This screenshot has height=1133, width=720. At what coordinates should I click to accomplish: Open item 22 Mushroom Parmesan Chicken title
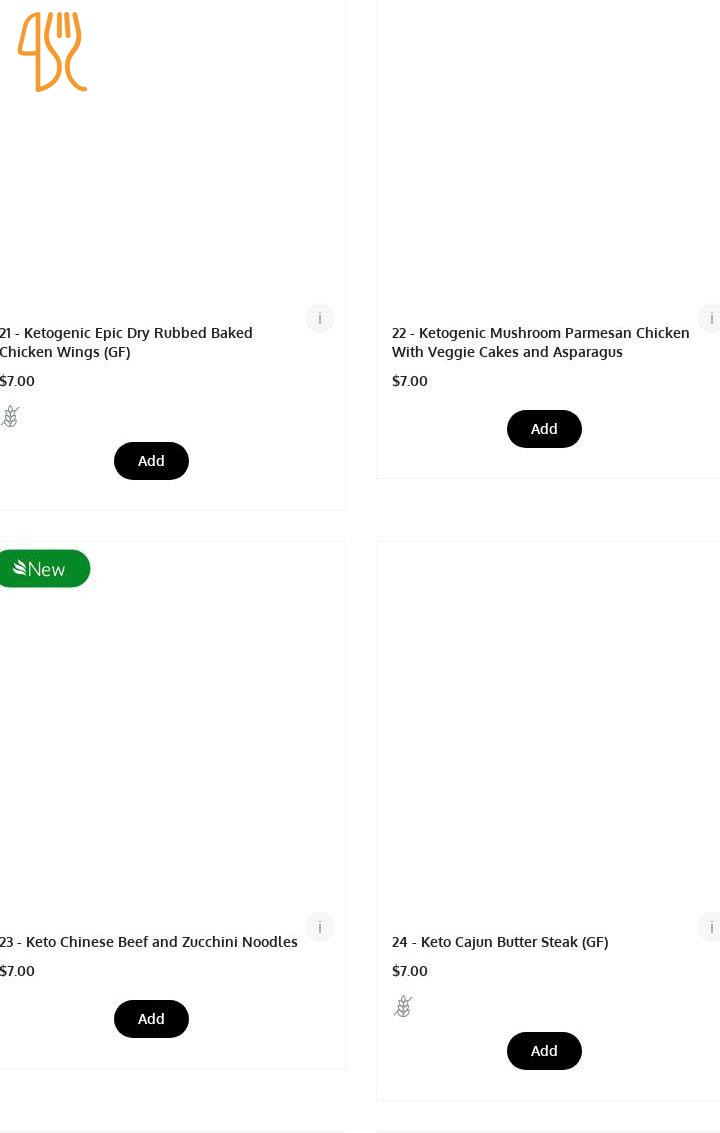[540, 342]
